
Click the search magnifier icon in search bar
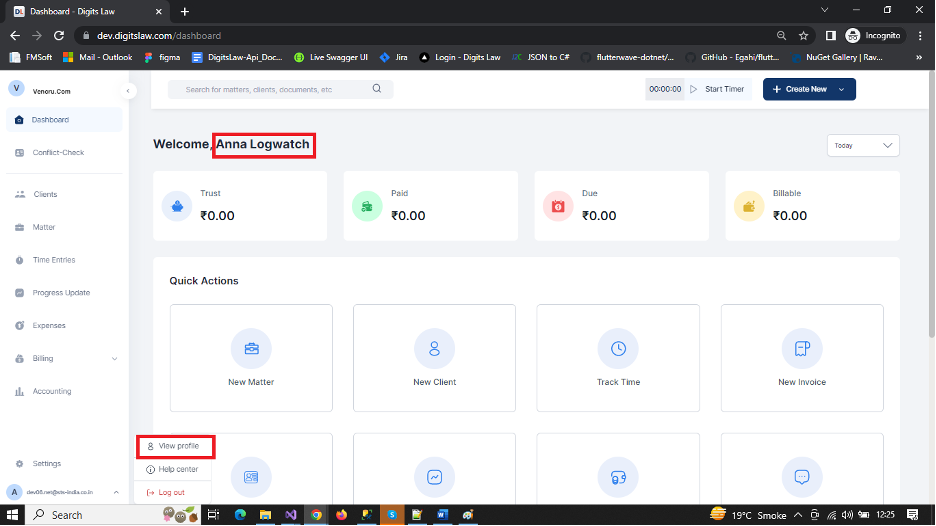click(377, 89)
